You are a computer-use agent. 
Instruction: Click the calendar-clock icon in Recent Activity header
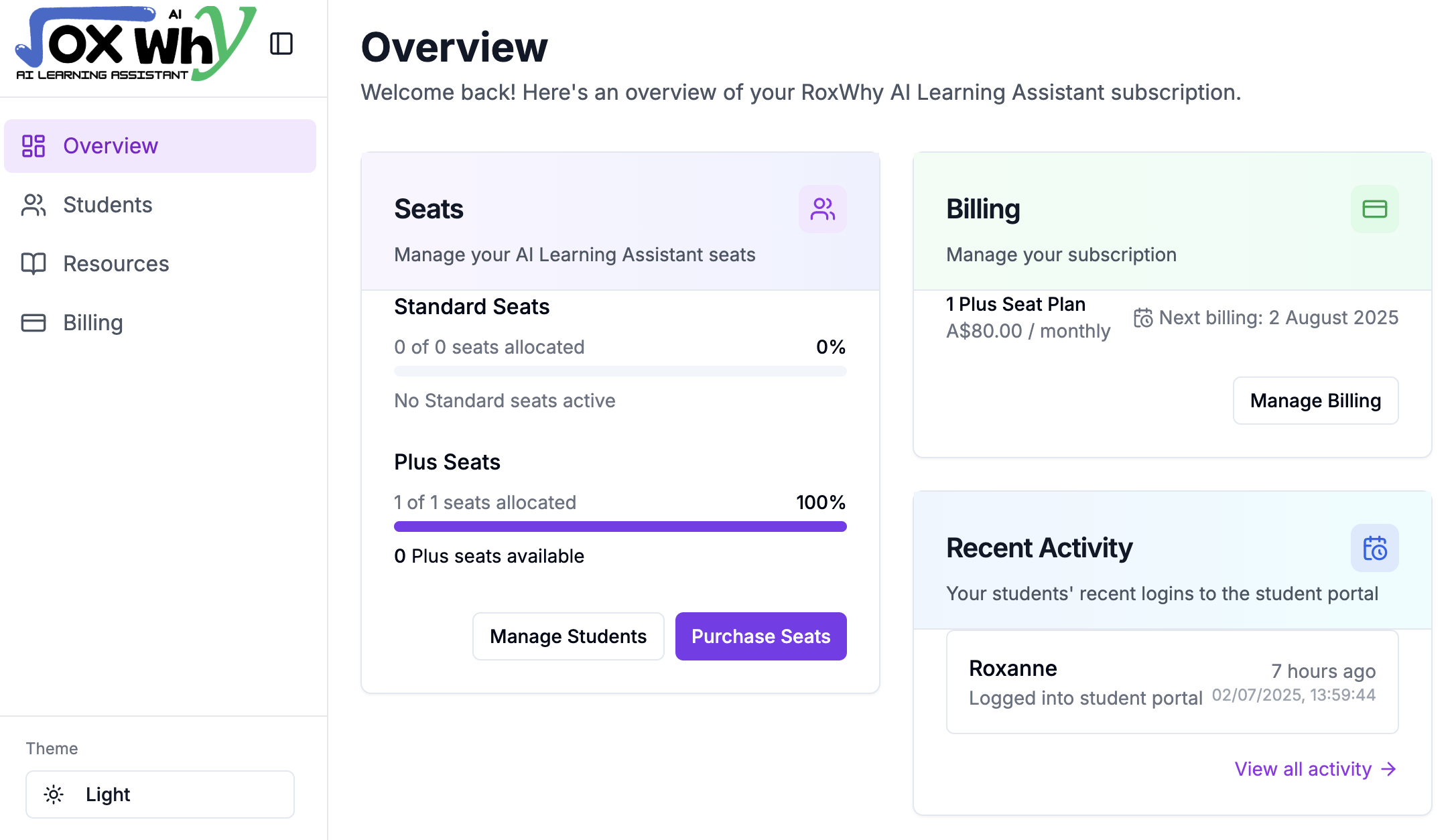[x=1375, y=548]
